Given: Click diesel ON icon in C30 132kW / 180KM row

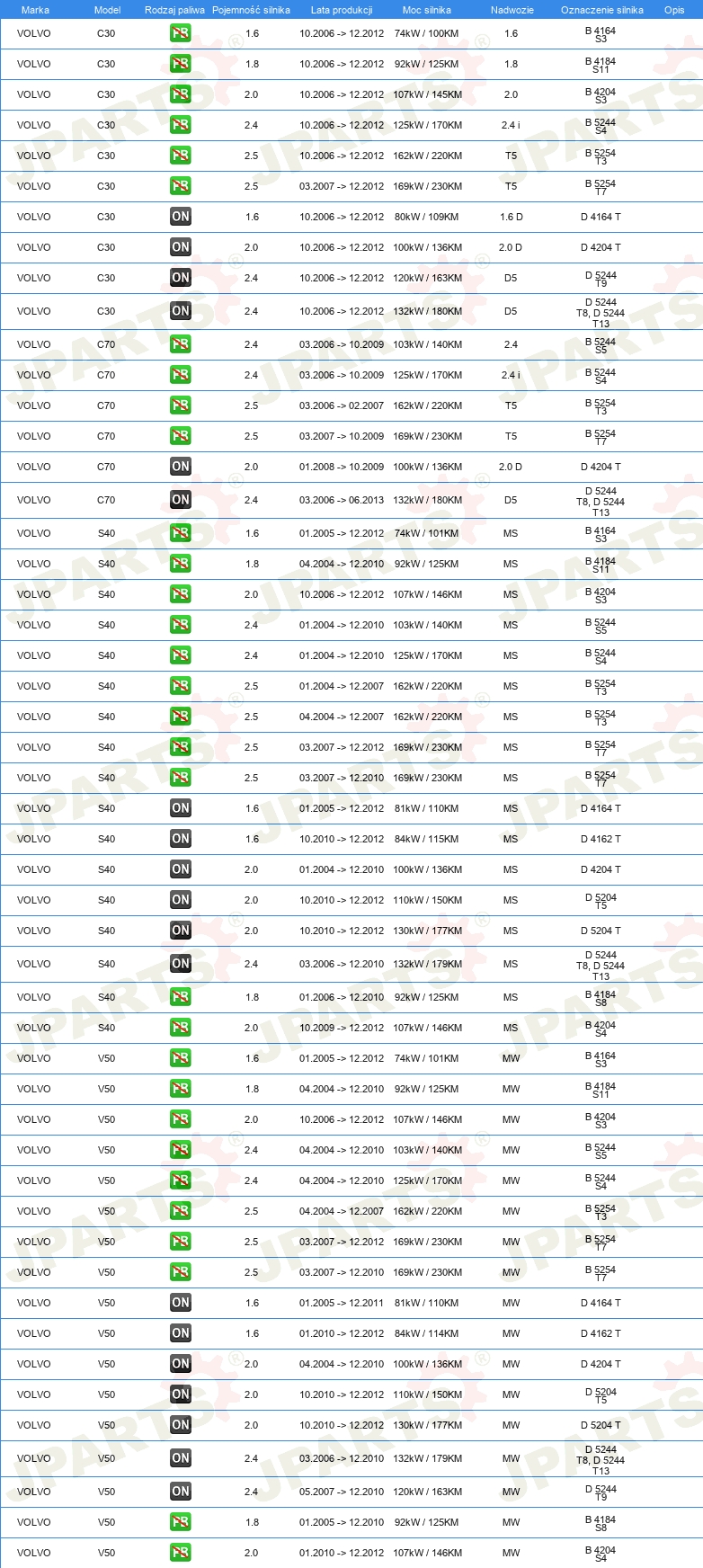Looking at the screenshot, I should point(181,311).
